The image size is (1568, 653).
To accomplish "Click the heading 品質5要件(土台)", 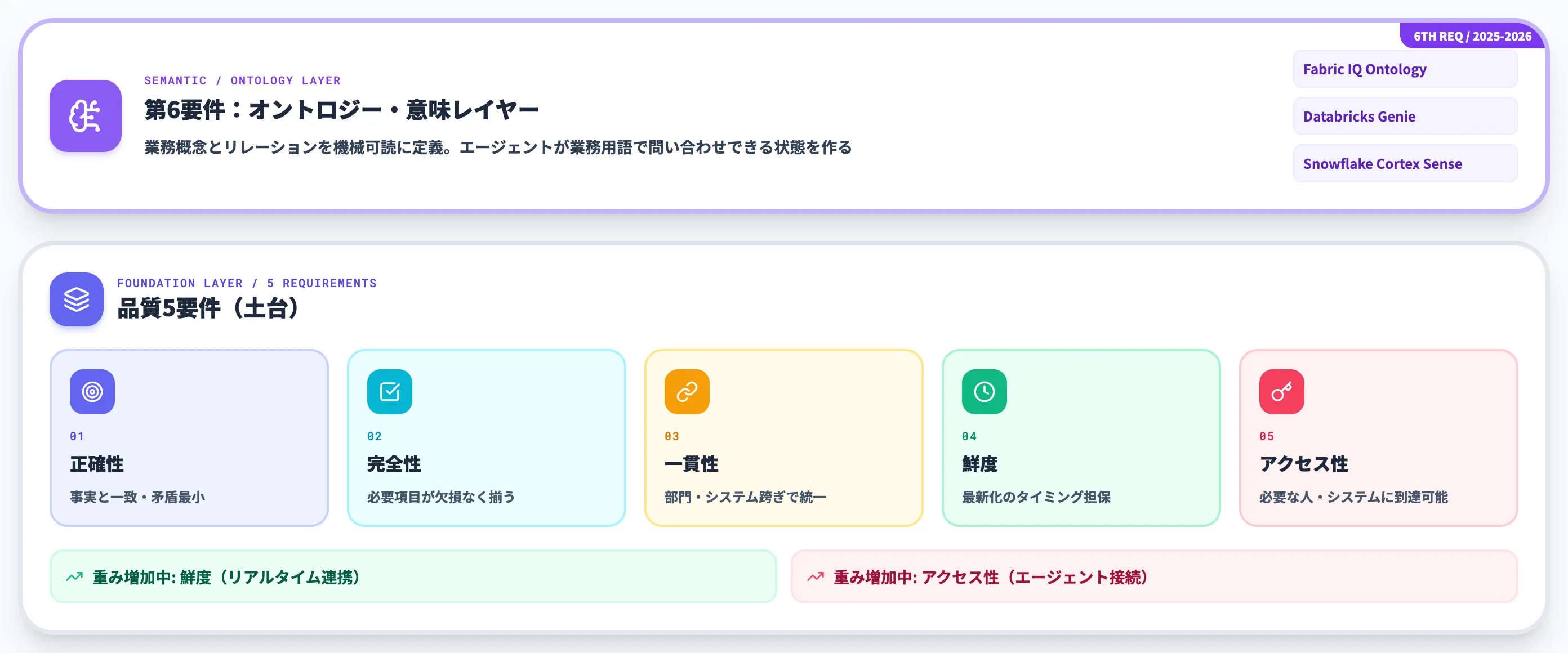I will pos(208,308).
